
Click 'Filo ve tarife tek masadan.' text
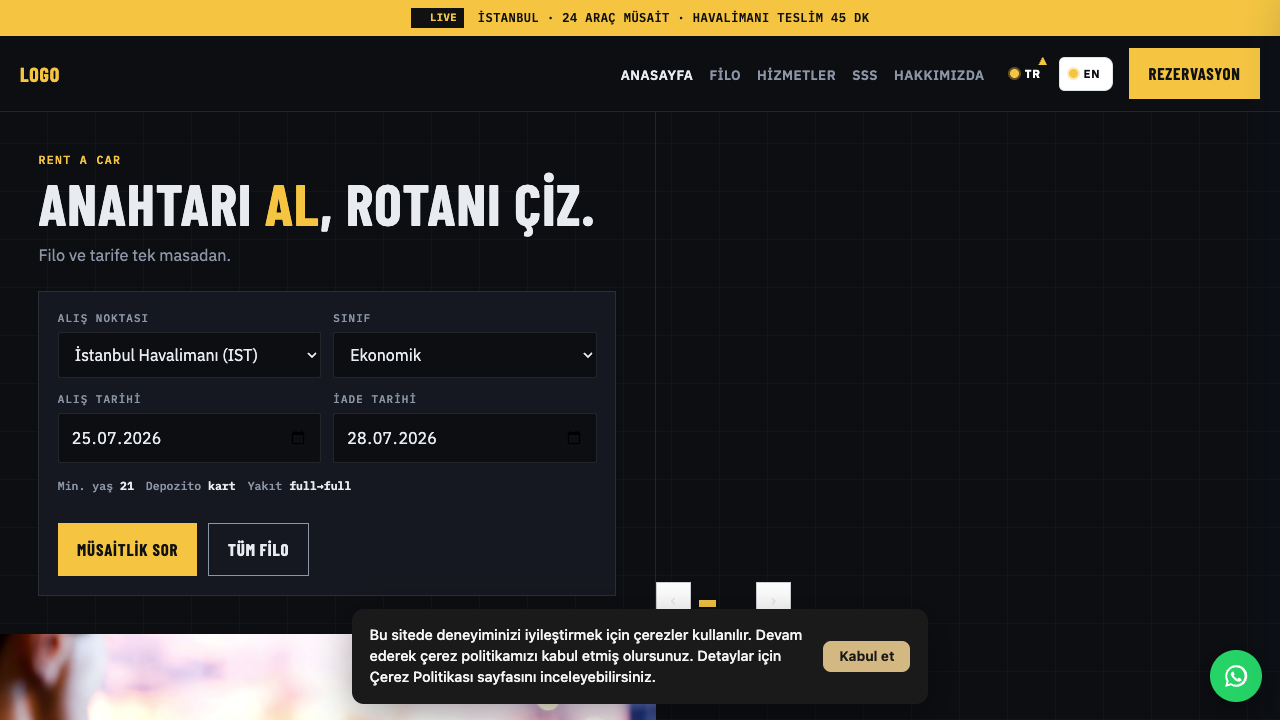135,255
